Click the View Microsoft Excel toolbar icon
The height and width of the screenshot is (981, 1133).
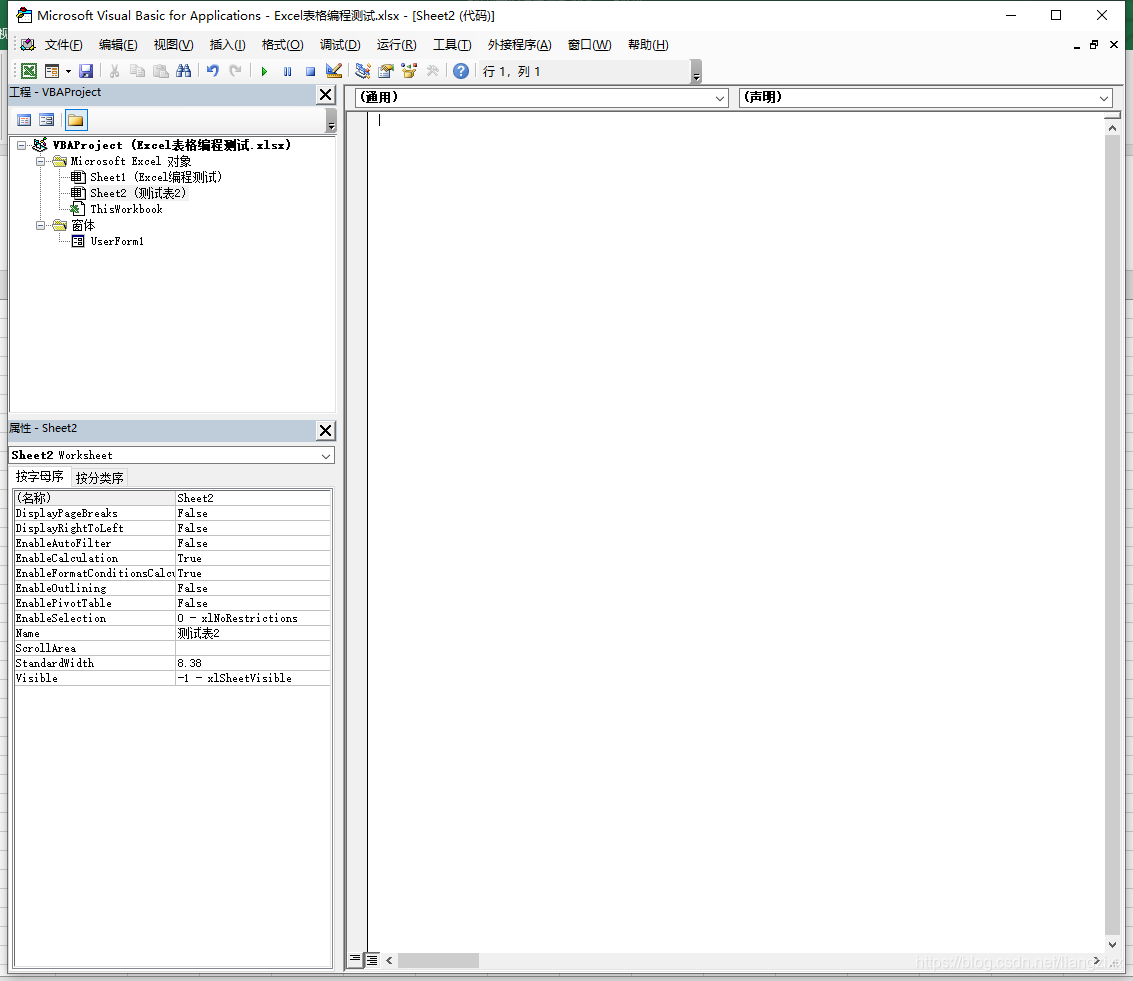coord(29,71)
